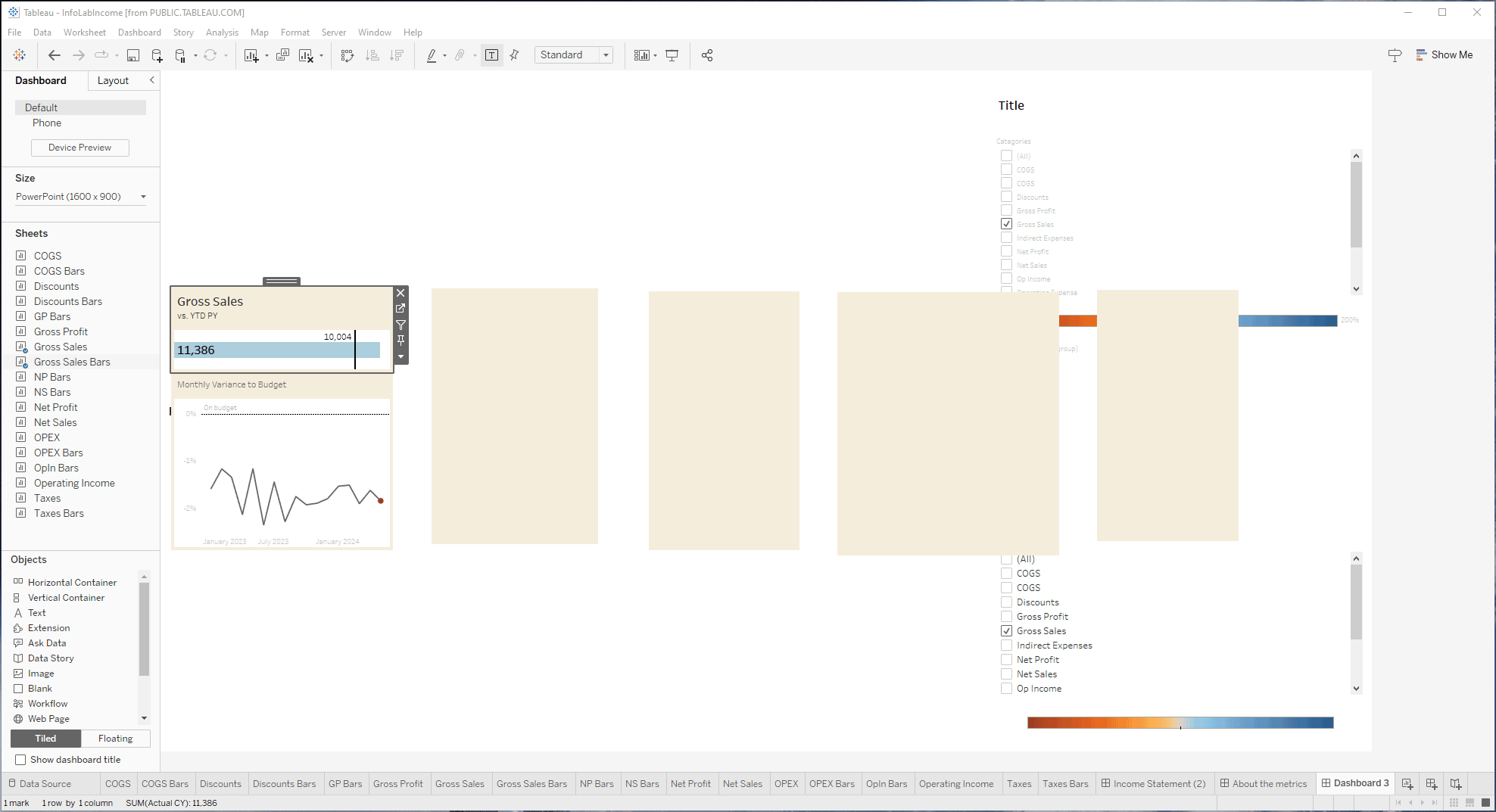Select the Floating layout button
This screenshot has height=812, width=1496.
[115, 739]
